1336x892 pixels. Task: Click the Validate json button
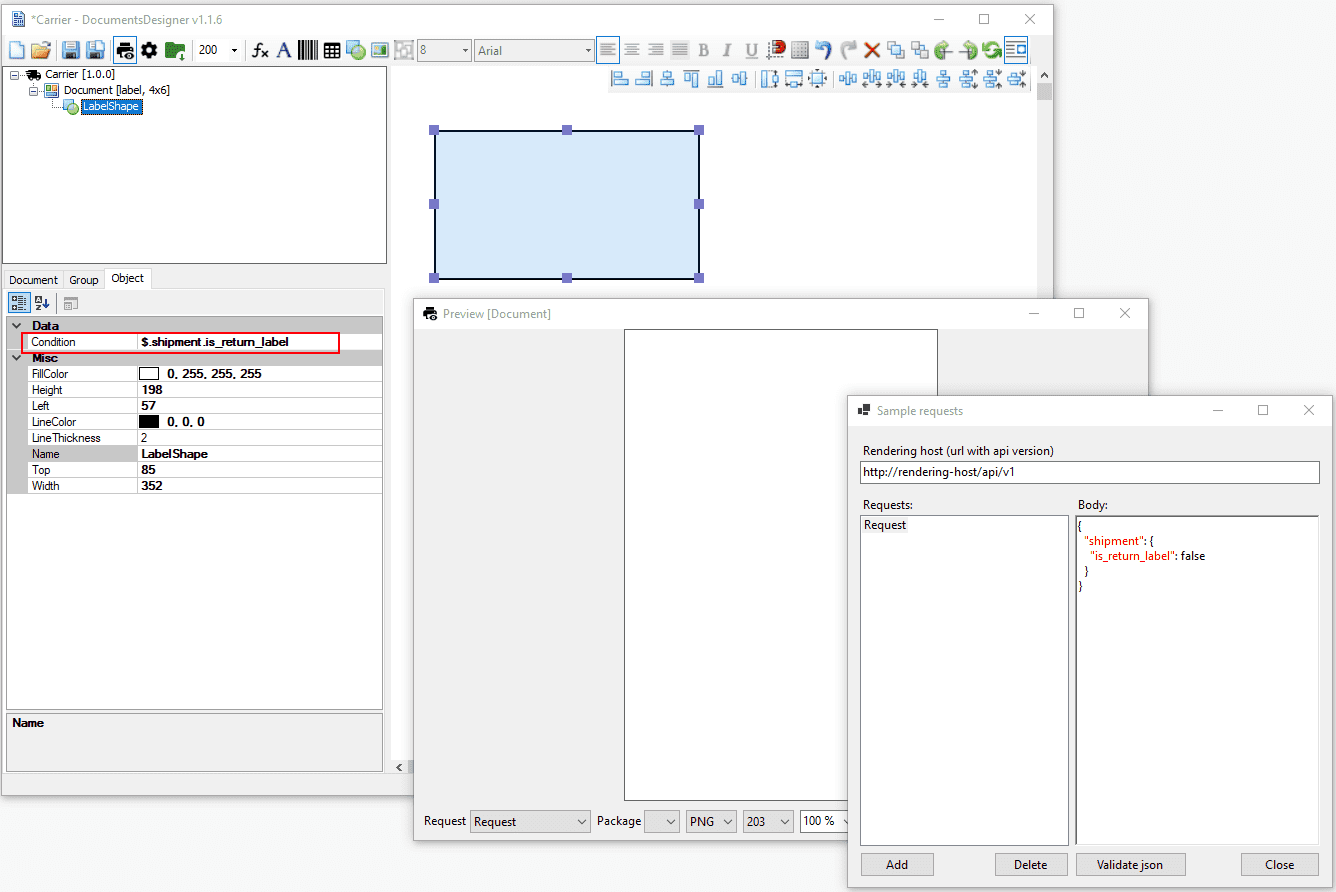tap(1130, 865)
